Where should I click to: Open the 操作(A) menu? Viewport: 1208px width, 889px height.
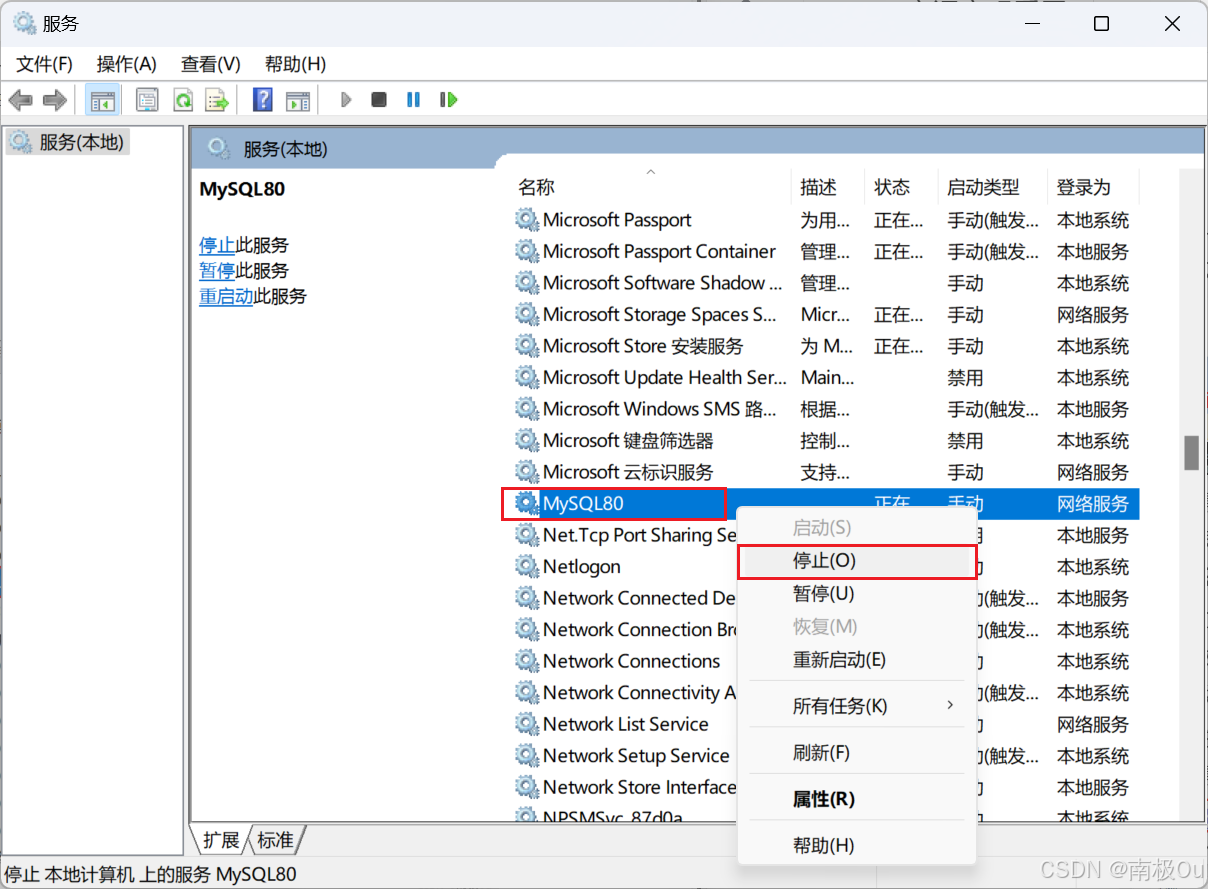point(126,64)
